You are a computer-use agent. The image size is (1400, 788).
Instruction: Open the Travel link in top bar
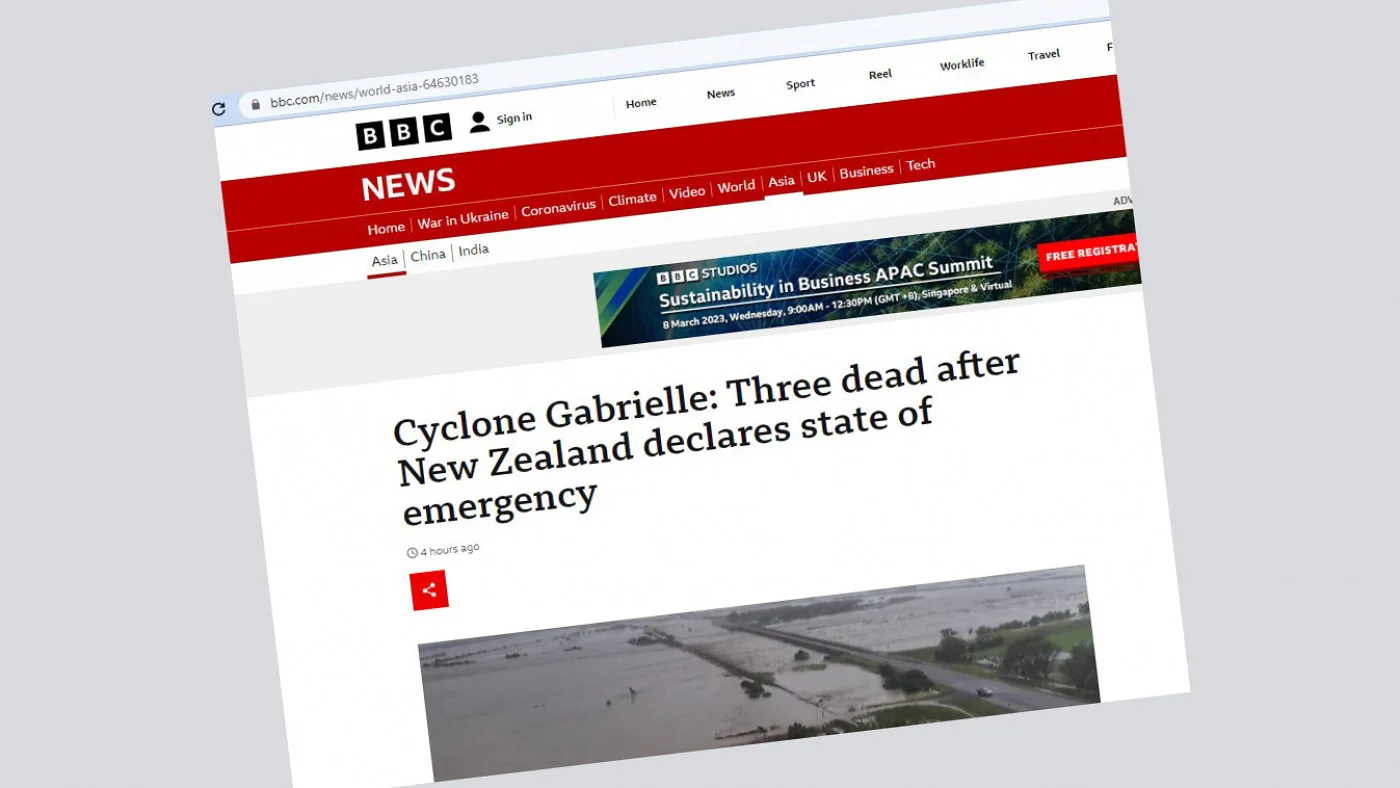pos(1044,54)
